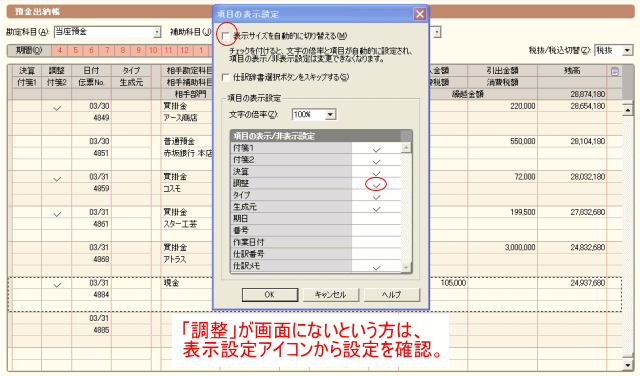Toggle 仕訳辞書選択ボタンをスキップする checkbox
The height and width of the screenshot is (376, 640).
pos(226,77)
